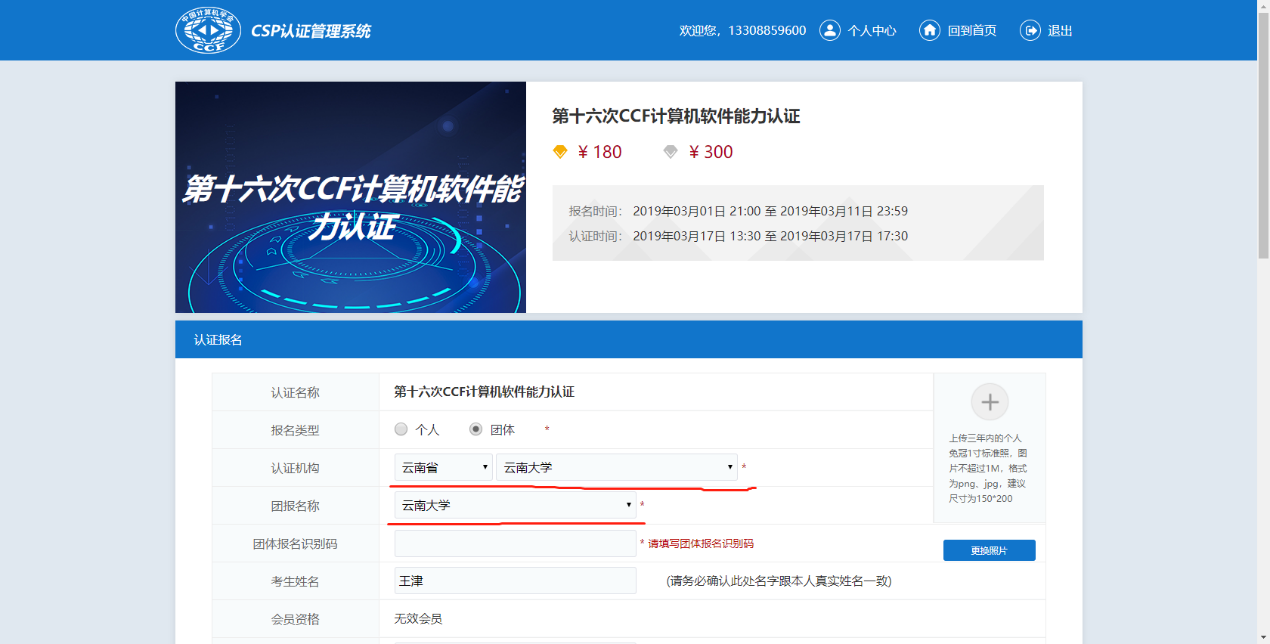Click the logout arrow icon
Image resolution: width=1270 pixels, height=644 pixels.
1030,30
